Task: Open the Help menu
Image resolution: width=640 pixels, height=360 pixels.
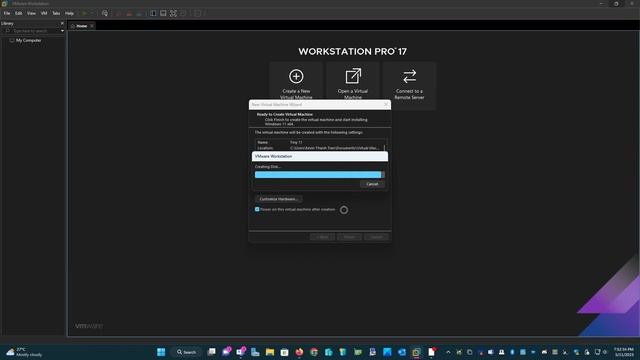Action: tap(69, 13)
